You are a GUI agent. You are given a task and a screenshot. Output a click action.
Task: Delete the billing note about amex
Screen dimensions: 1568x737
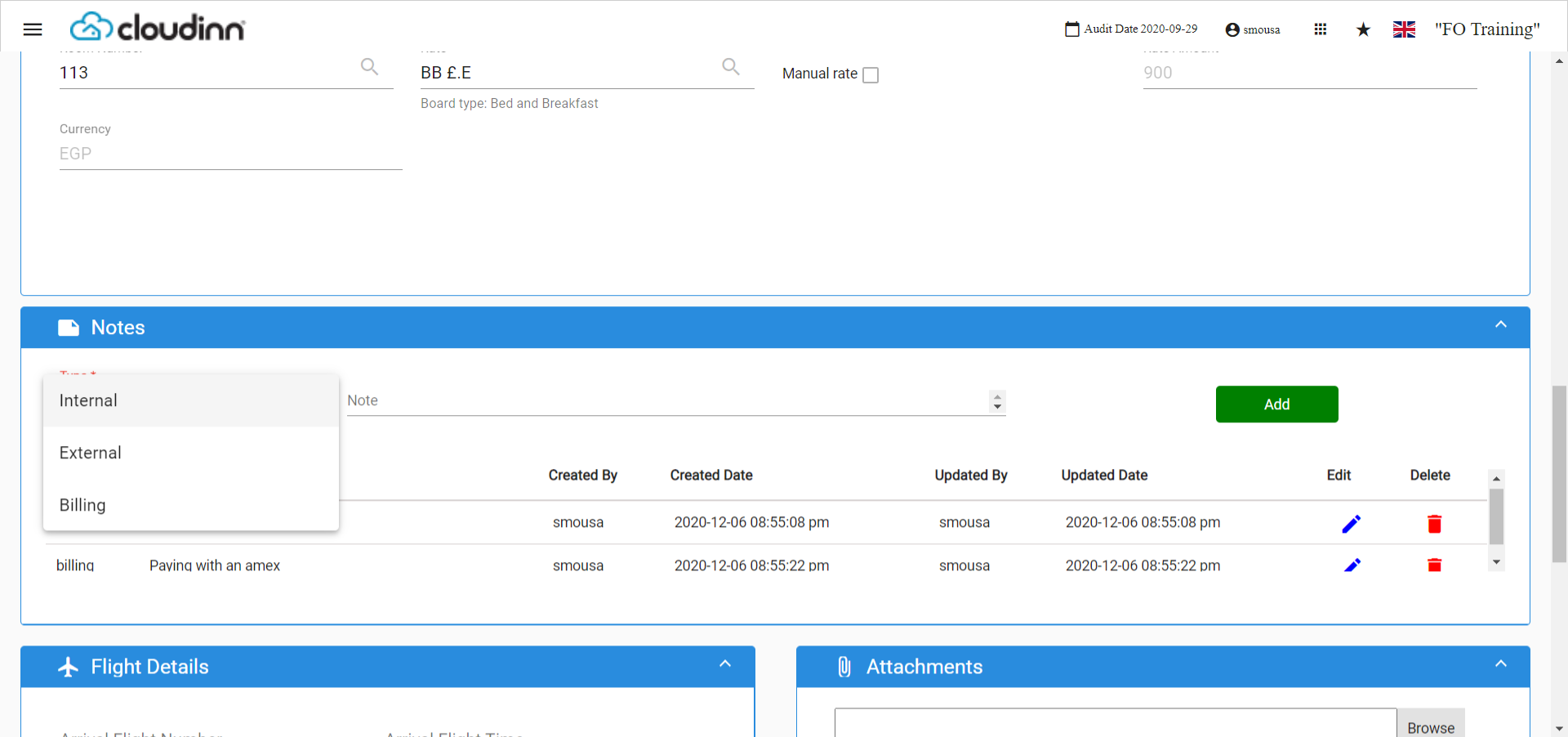pyautogui.click(x=1435, y=565)
